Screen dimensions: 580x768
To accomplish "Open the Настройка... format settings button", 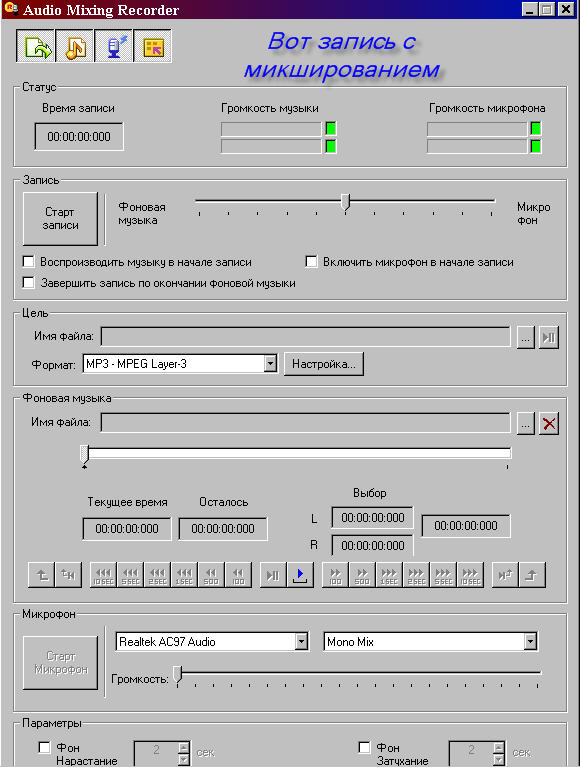I will click(x=324, y=364).
